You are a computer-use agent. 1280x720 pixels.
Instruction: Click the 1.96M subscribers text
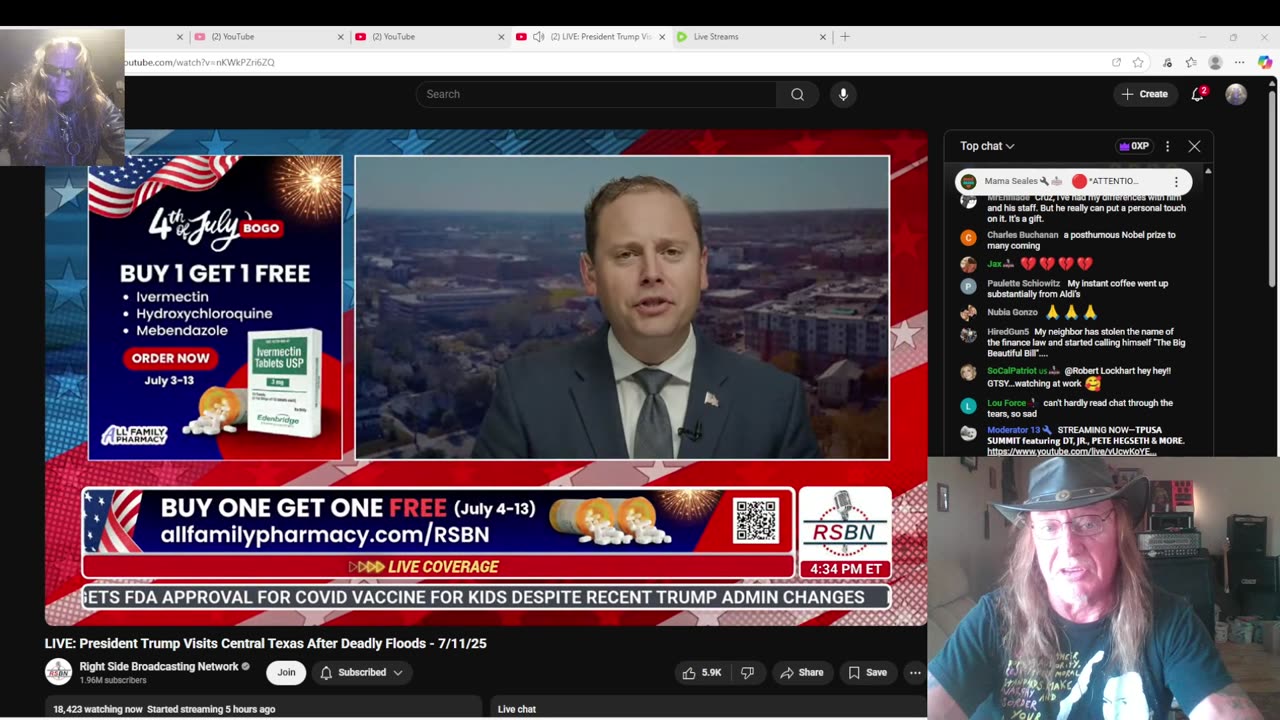coord(113,681)
